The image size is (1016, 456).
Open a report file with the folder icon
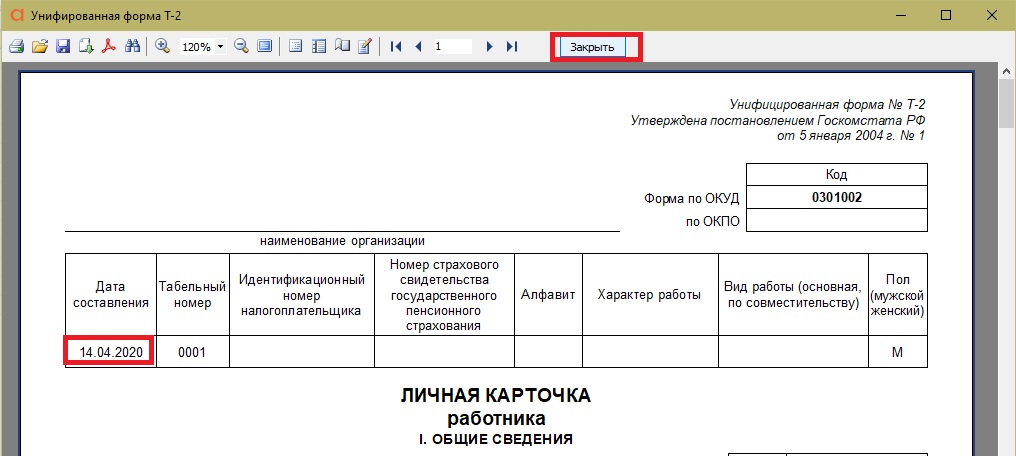point(40,47)
